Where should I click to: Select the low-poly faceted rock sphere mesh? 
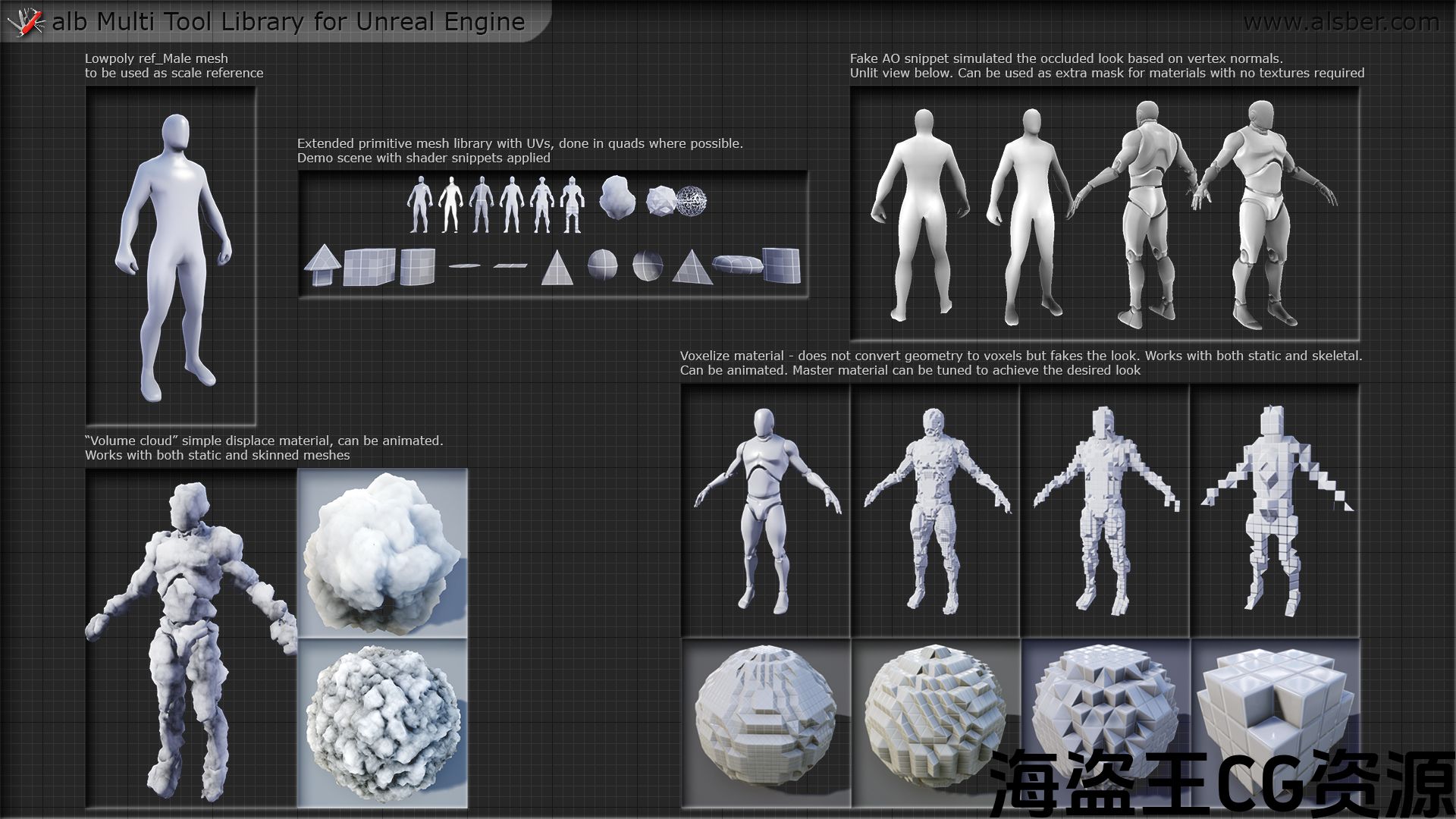(x=661, y=200)
